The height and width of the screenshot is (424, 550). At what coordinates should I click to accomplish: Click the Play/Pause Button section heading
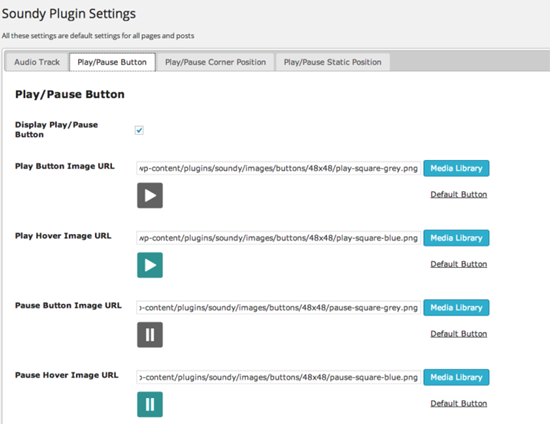coord(70,94)
